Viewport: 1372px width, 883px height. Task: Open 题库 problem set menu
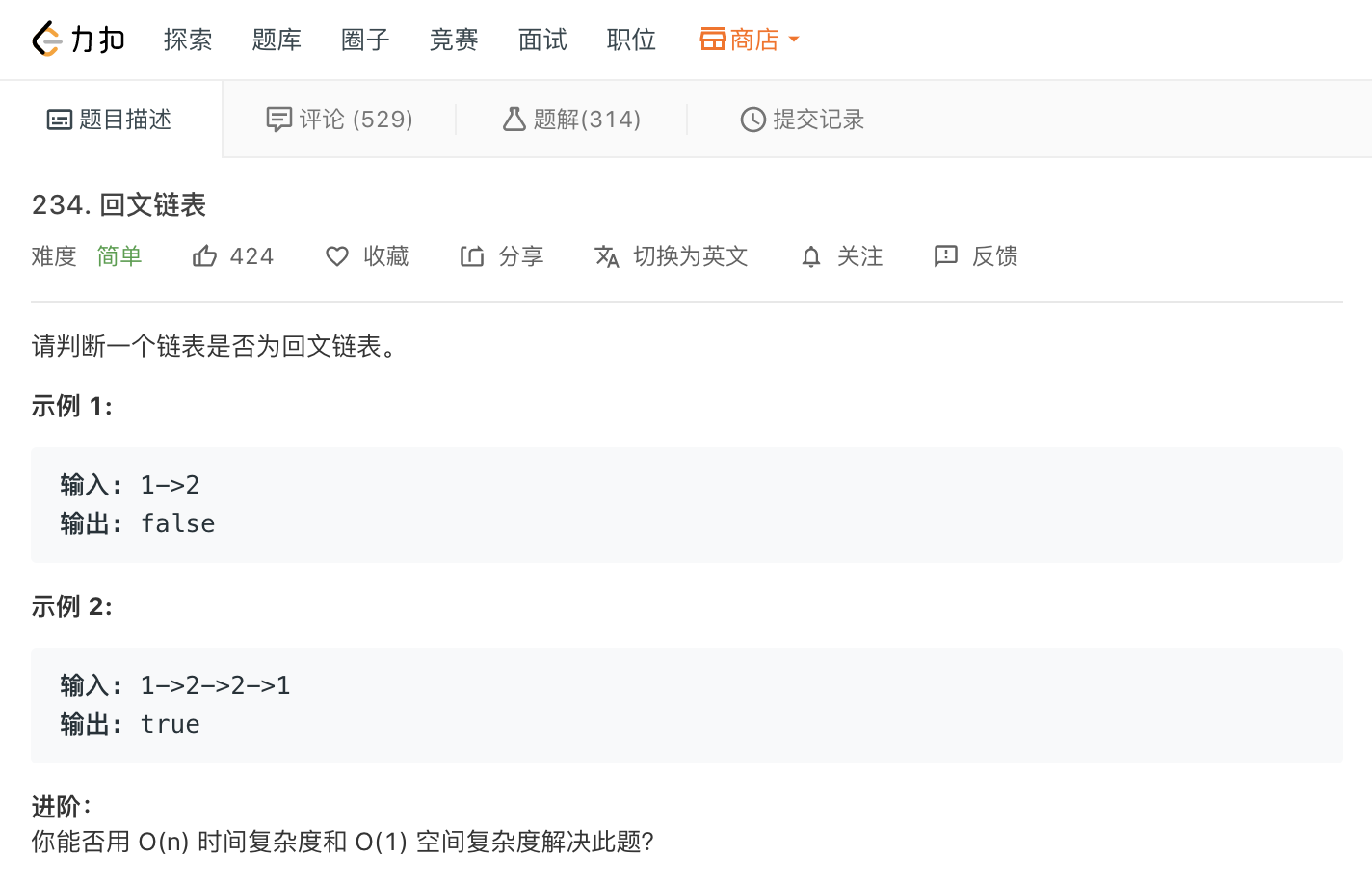[x=277, y=40]
